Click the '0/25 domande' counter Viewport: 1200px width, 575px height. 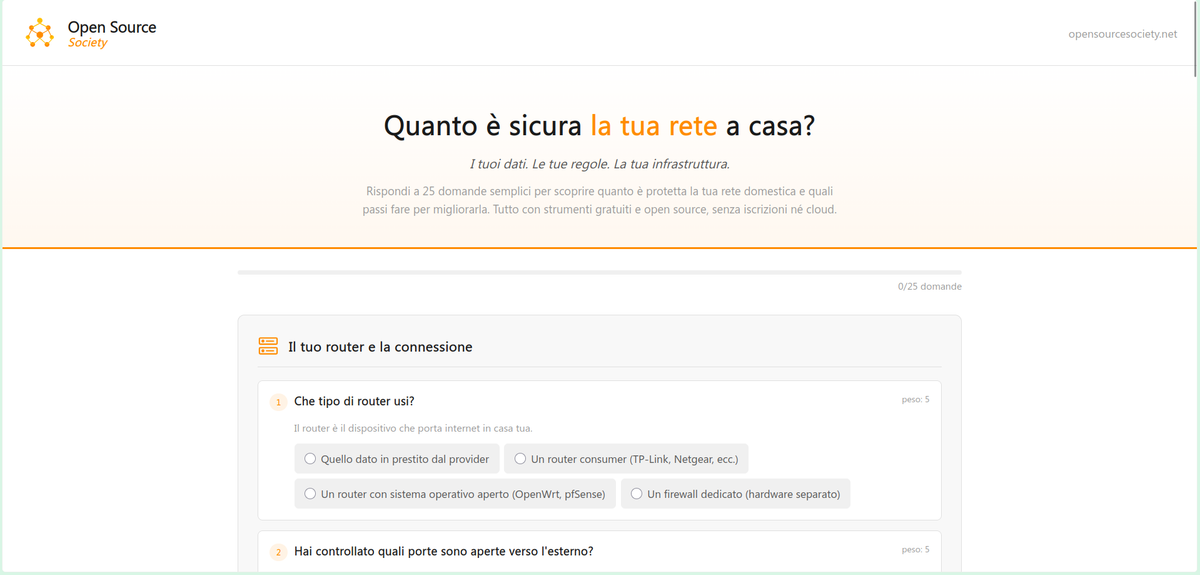(x=930, y=287)
